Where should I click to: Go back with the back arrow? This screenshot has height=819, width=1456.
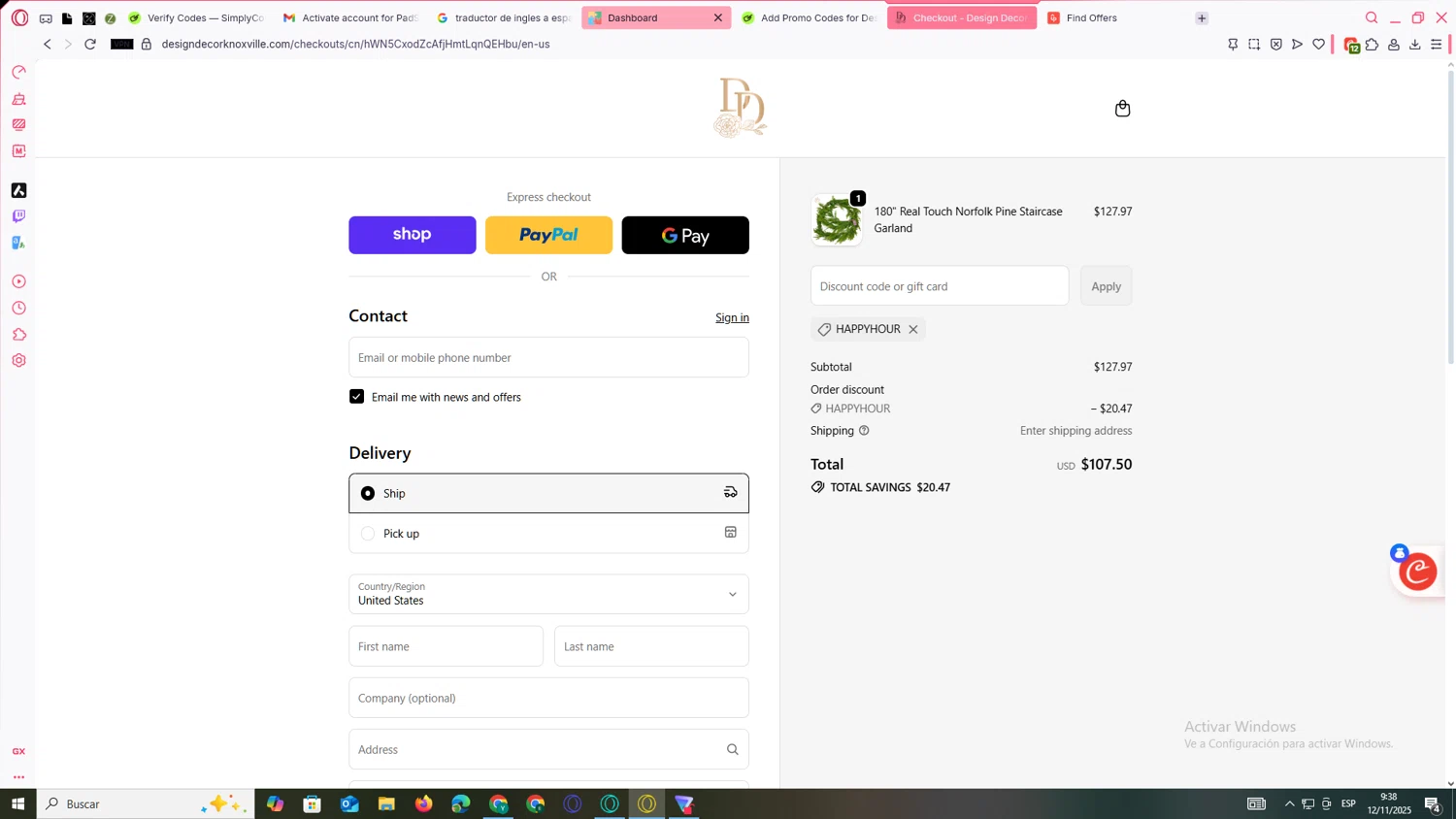tap(47, 44)
